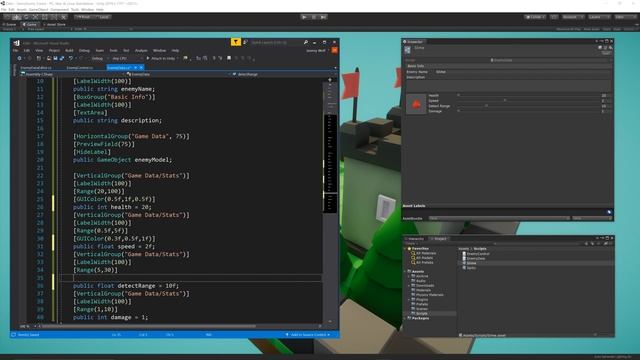Click the Unity Play button
This screenshot has width=640, height=360.
pos(304,17)
